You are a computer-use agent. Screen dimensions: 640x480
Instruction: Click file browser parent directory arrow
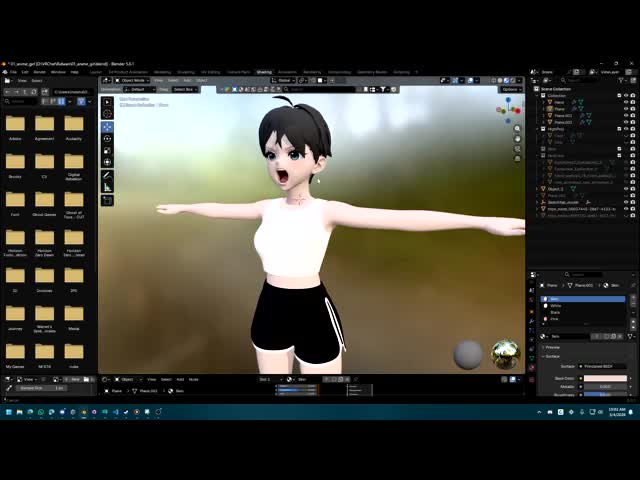[x=25, y=92]
